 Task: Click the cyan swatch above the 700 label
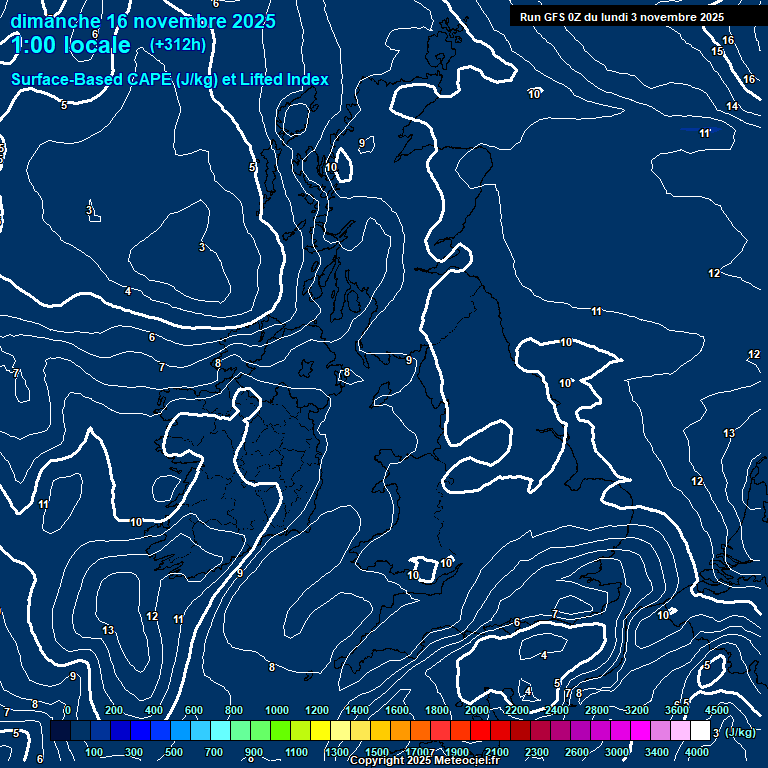220,730
